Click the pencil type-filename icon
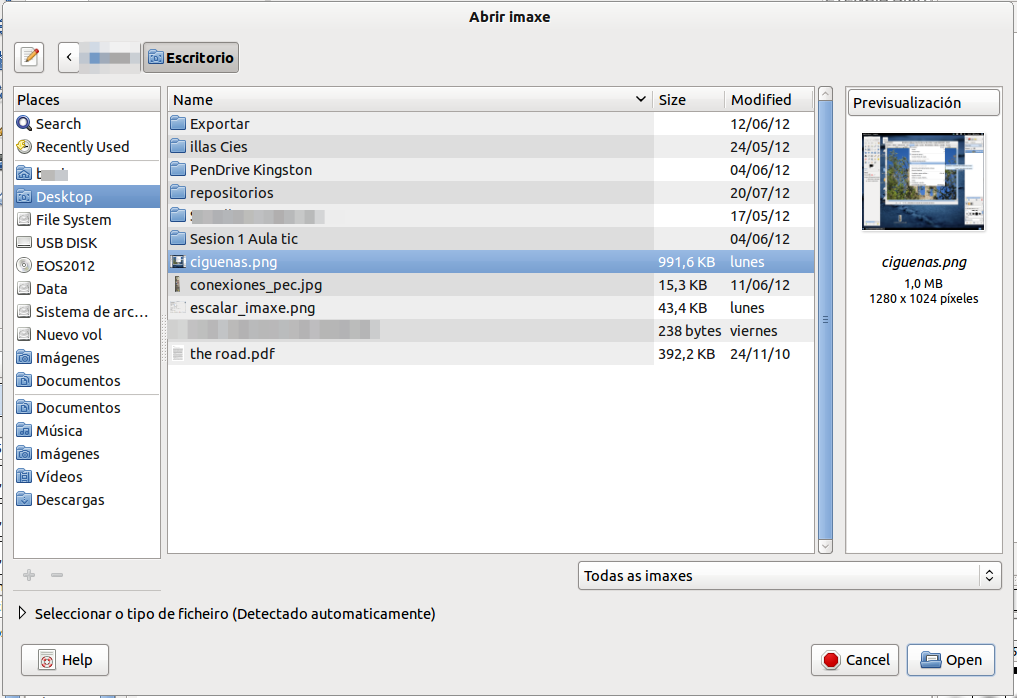1017x698 pixels. (x=29, y=57)
